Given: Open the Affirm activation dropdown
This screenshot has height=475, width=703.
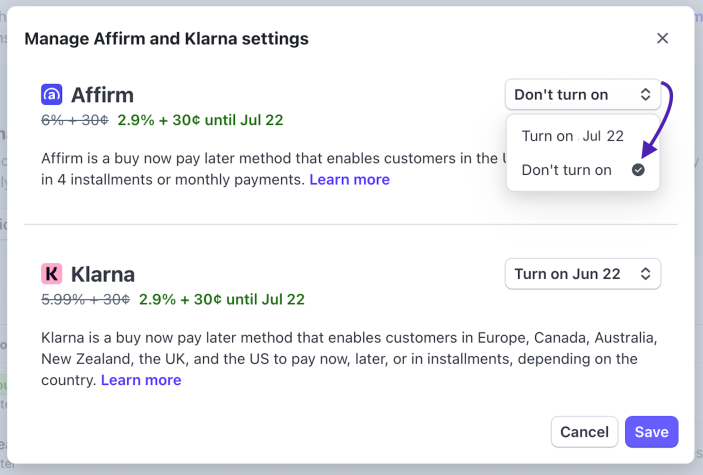Looking at the screenshot, I should click(x=582, y=95).
